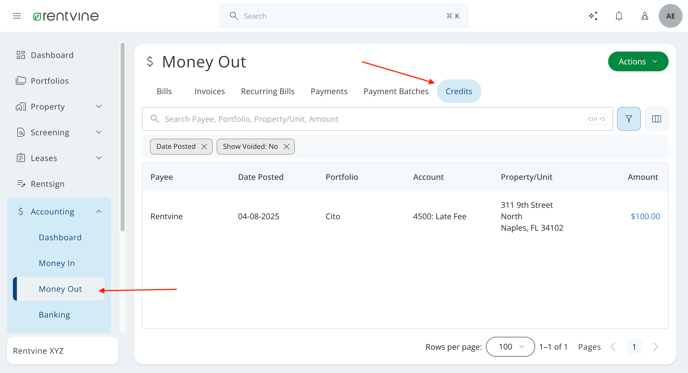Viewport: 688px width, 373px height.
Task: Switch to the Payment Batches tab
Action: 396,91
